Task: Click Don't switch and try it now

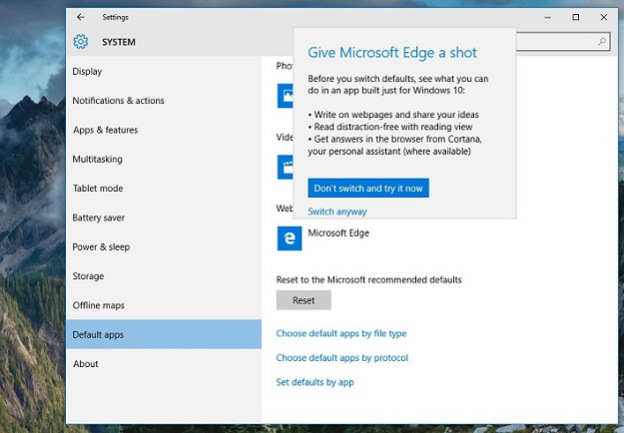Action: [368, 188]
